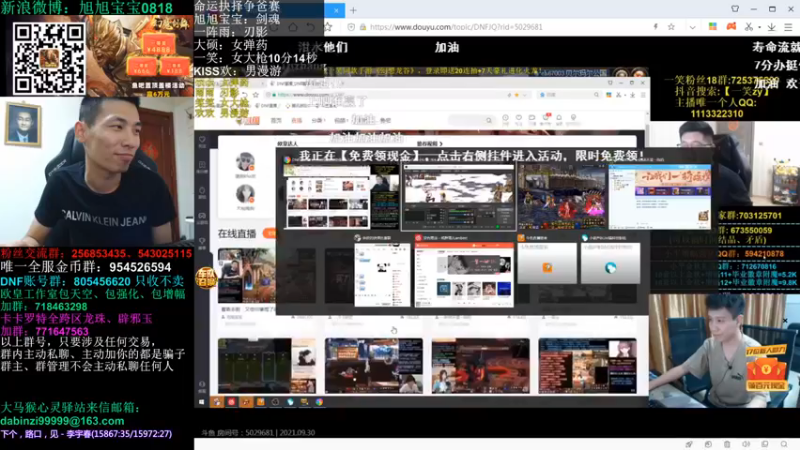
Task: Open first stream thumbnail in bottom row
Action: (x=267, y=366)
